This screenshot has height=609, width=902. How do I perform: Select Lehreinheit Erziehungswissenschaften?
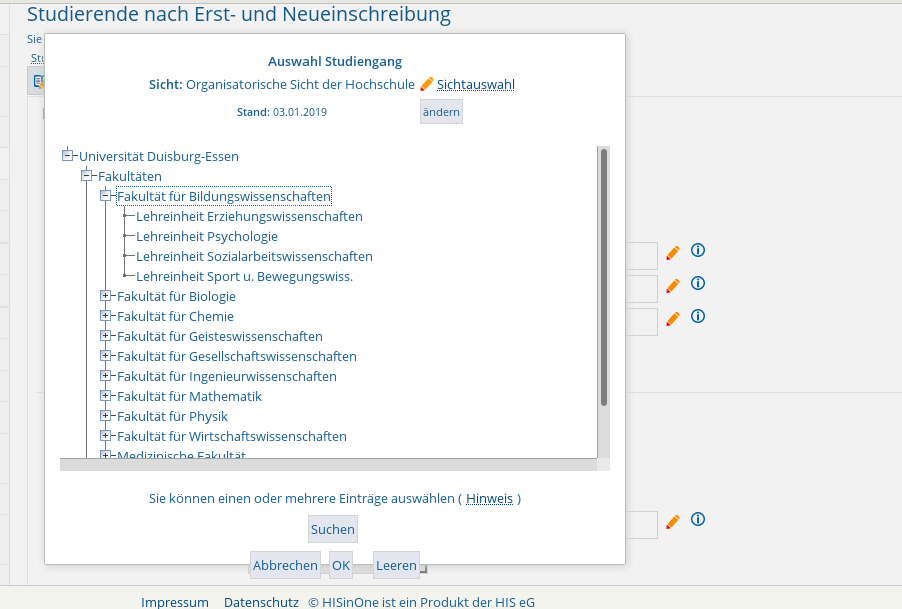pos(250,216)
